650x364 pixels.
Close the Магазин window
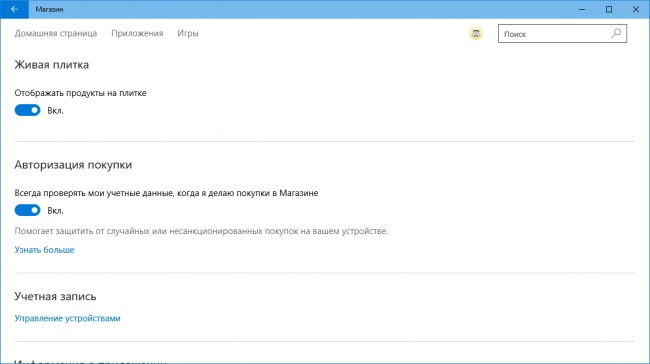click(635, 9)
